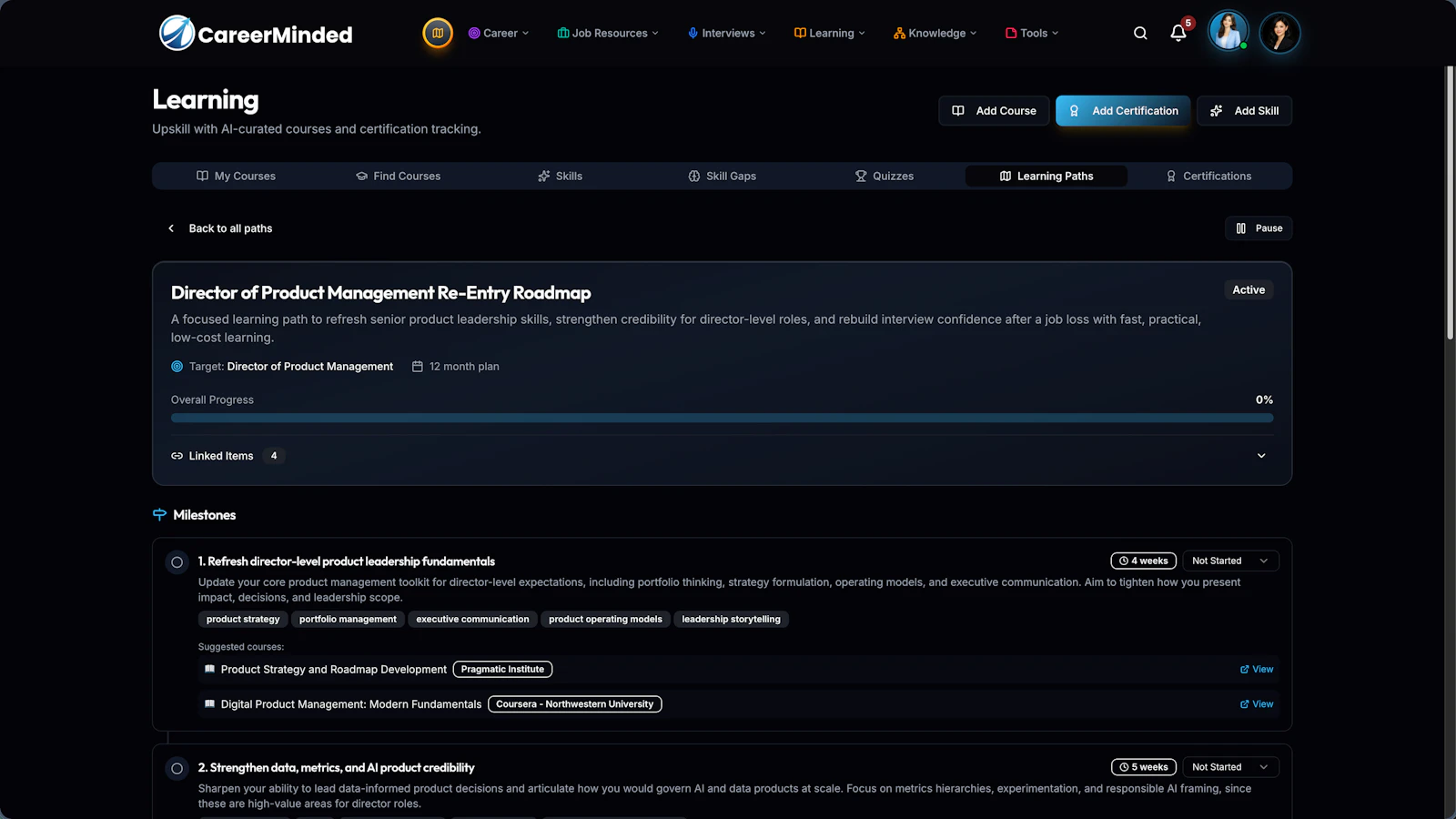Screen dimensions: 1456x819
Task: Open the search icon
Action: [x=1140, y=33]
